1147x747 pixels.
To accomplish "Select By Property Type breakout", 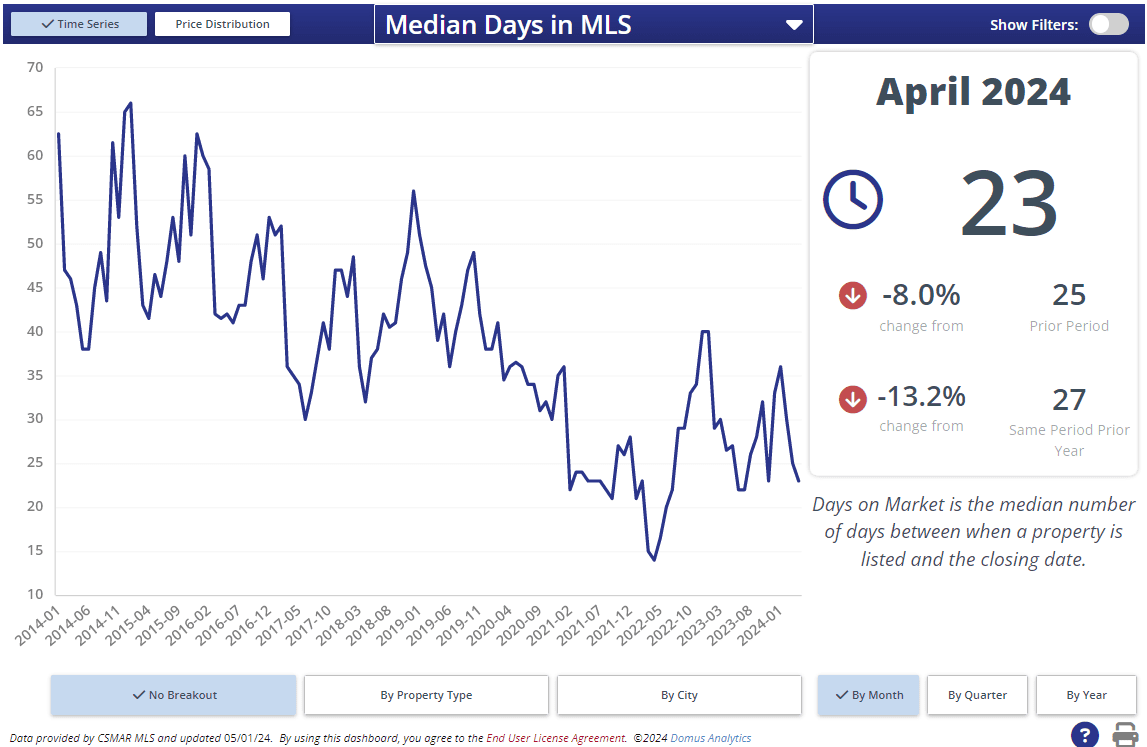I will [426, 695].
